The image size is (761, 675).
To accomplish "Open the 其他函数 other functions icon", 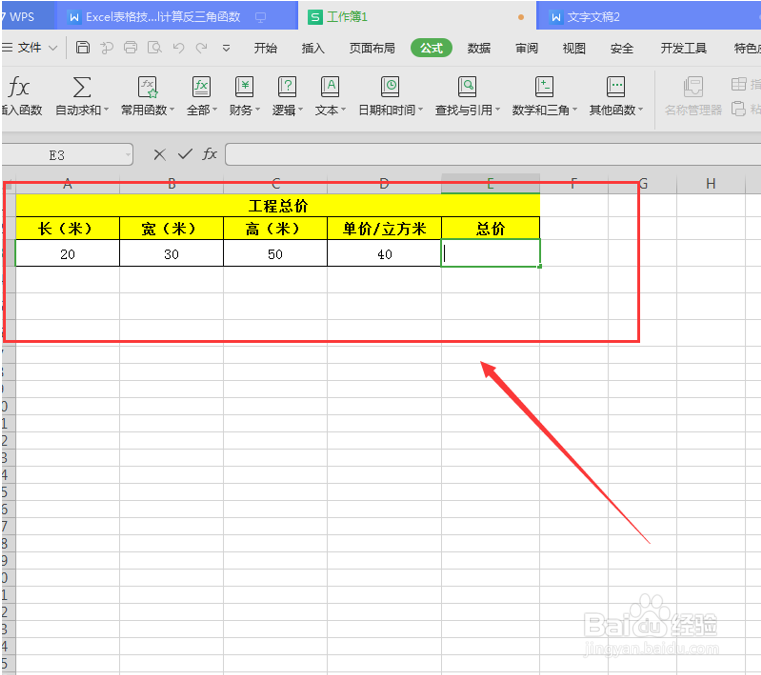I will [x=616, y=87].
